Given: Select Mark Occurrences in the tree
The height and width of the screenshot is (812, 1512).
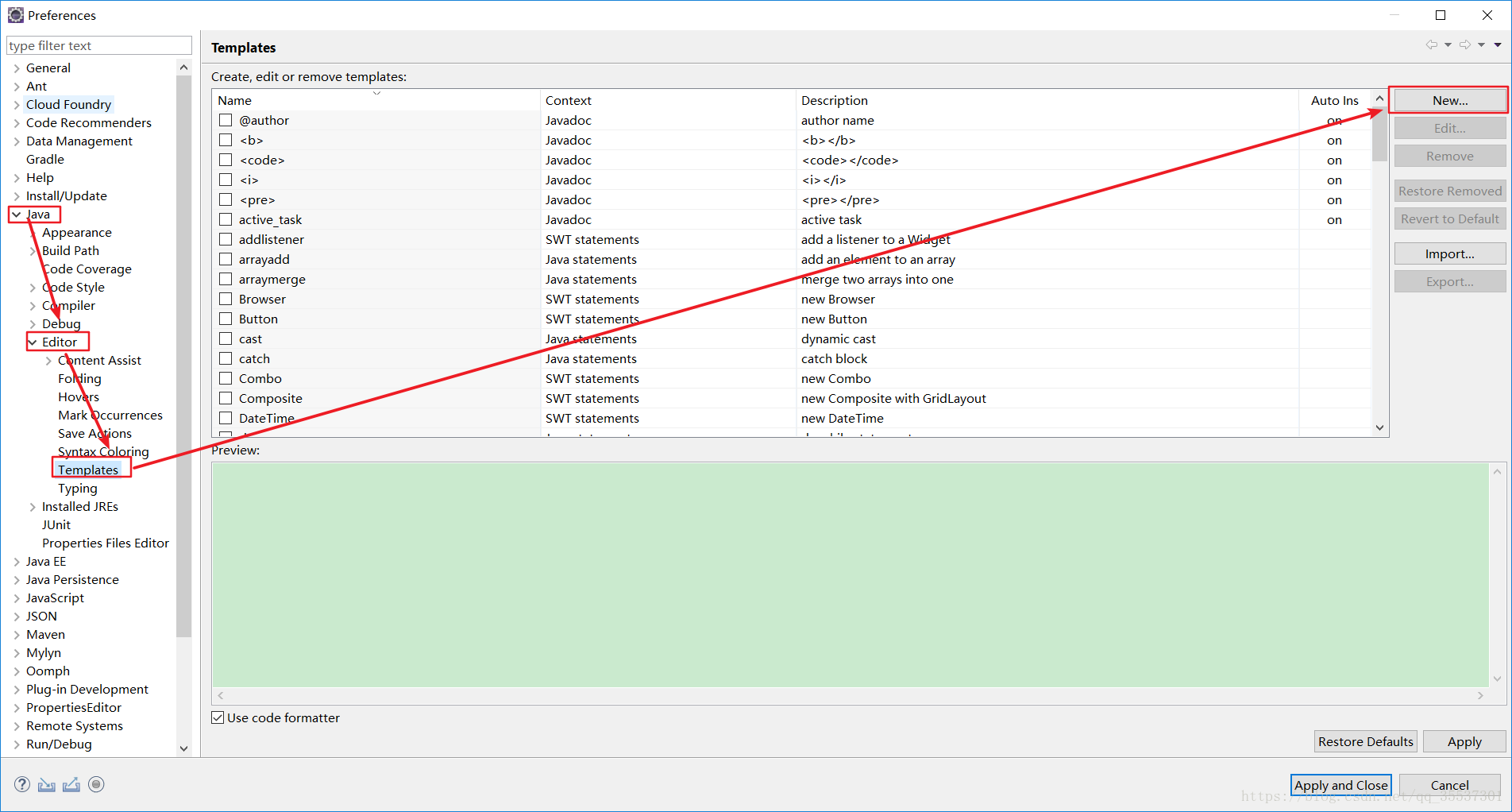Looking at the screenshot, I should (110, 415).
